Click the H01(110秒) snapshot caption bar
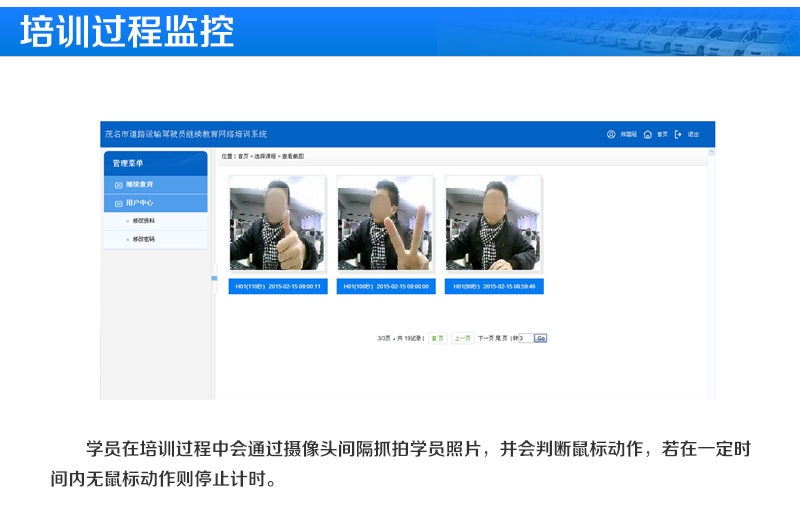 click(x=277, y=287)
